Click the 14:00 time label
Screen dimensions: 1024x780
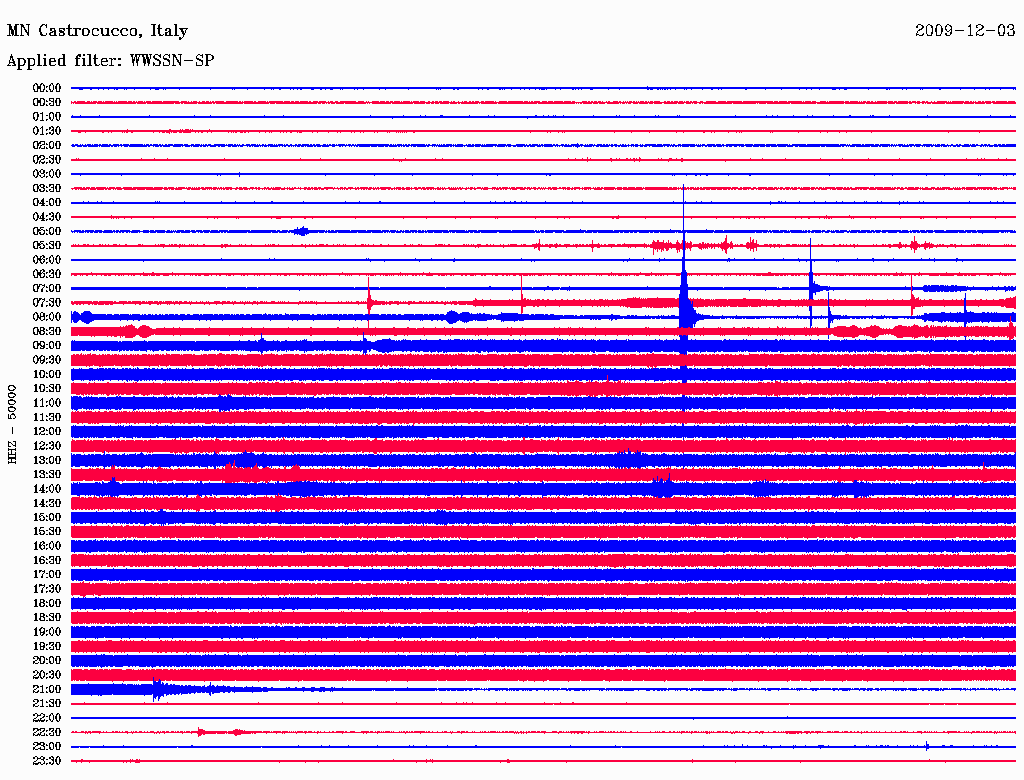tap(47, 489)
